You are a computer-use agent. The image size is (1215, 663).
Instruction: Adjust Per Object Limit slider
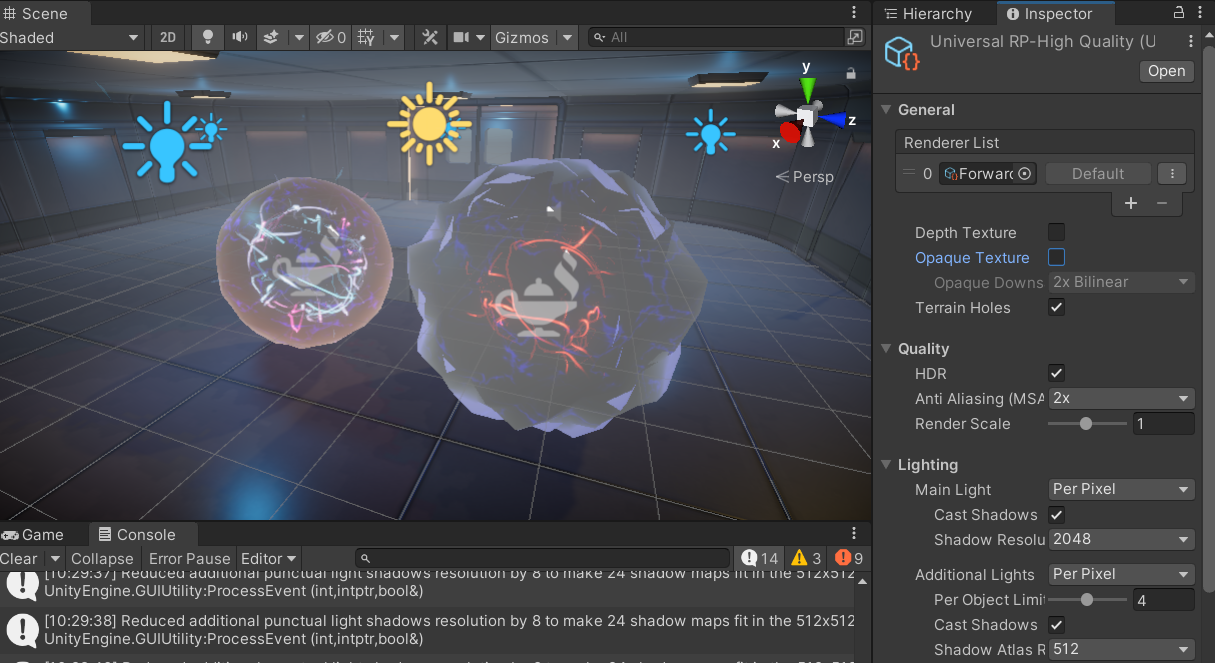pos(1088,600)
